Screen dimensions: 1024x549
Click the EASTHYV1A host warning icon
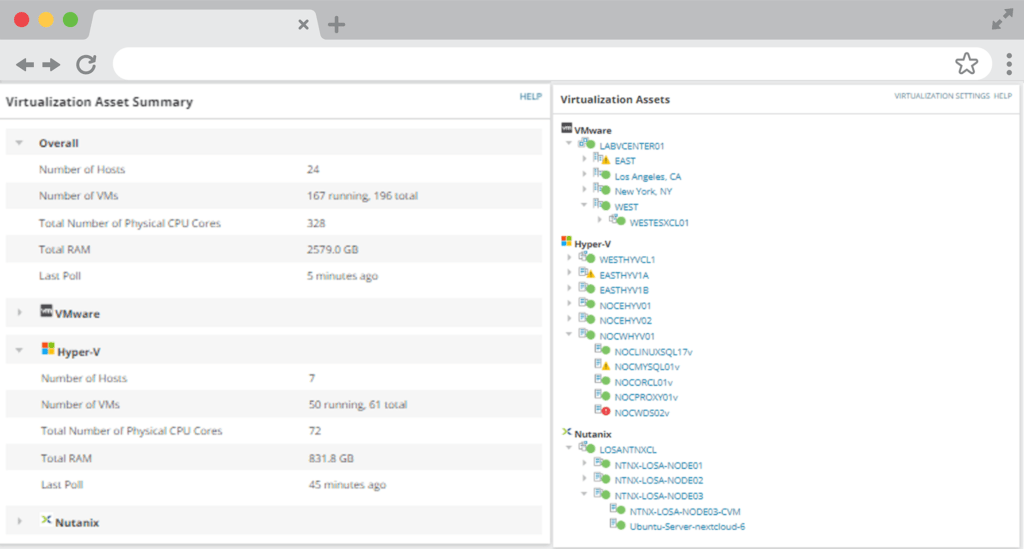pyautogui.click(x=587, y=274)
